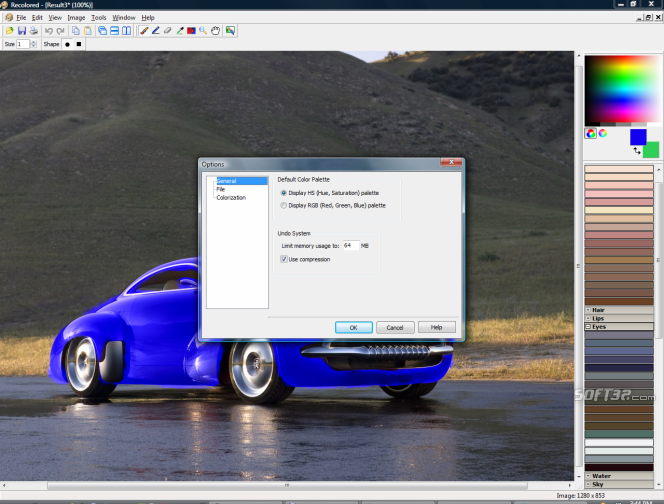
Task: Open the View menu
Action: (55, 18)
